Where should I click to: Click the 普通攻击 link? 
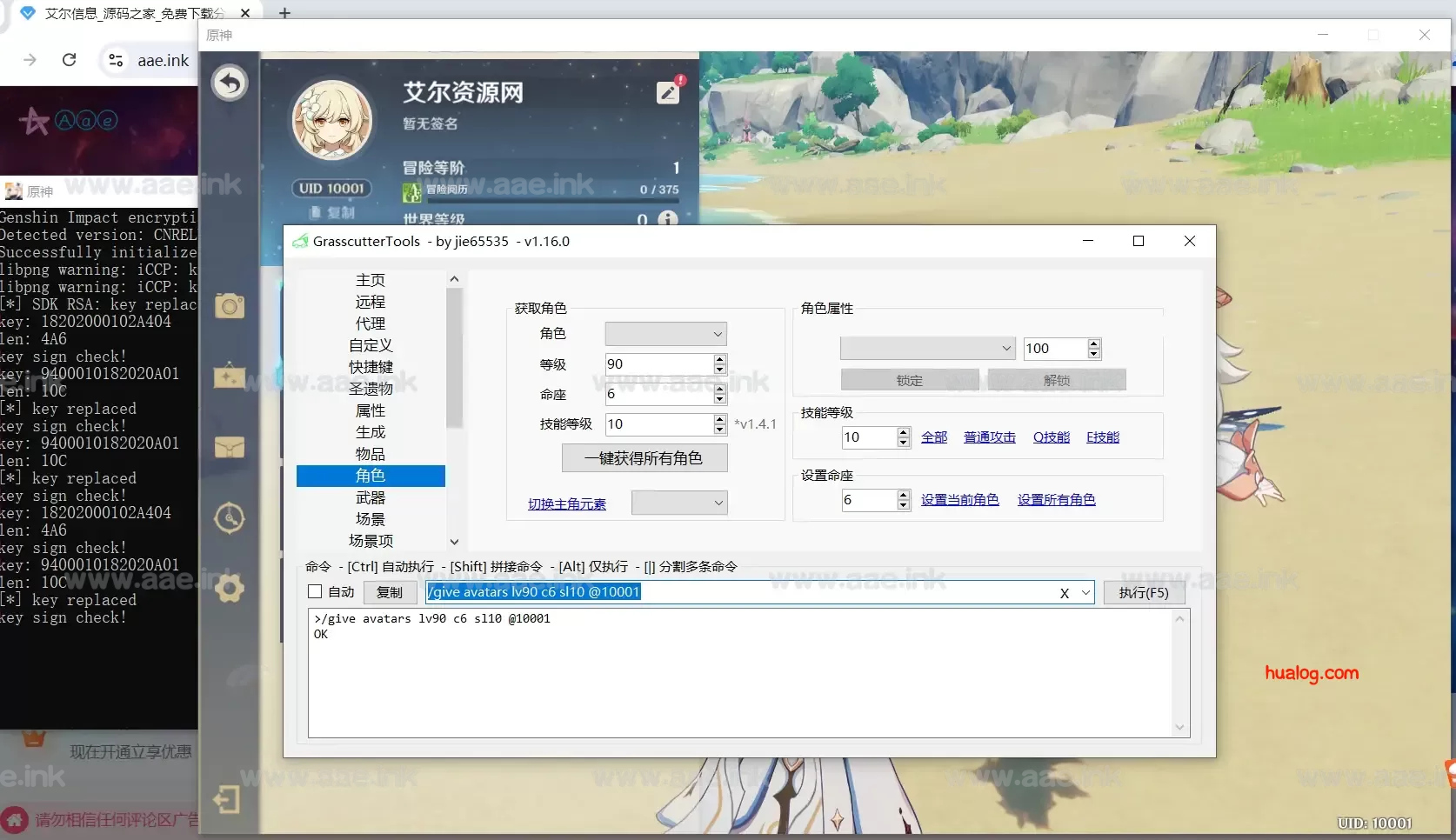tap(990, 437)
